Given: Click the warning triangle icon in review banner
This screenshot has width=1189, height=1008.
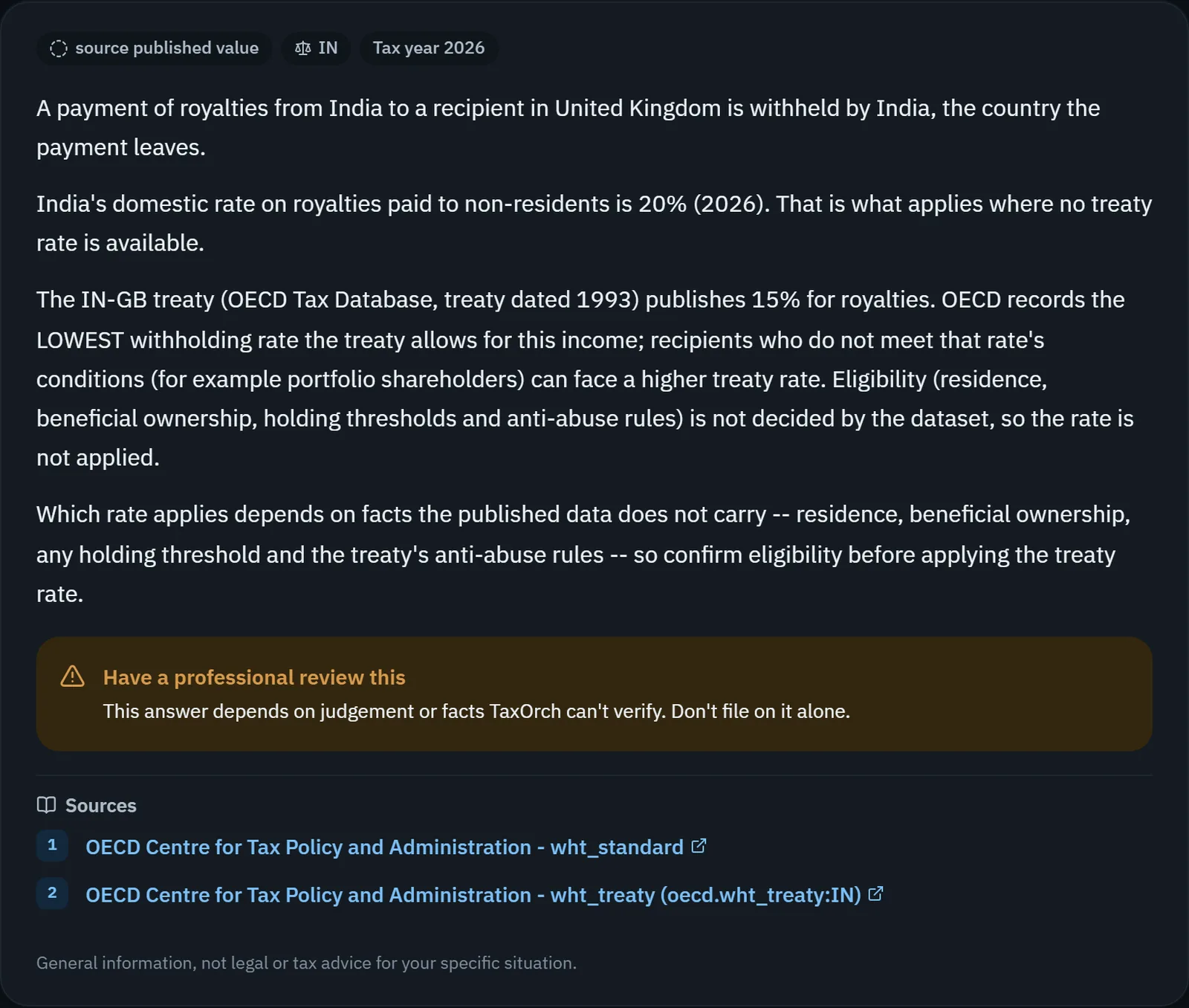Looking at the screenshot, I should tap(72, 676).
